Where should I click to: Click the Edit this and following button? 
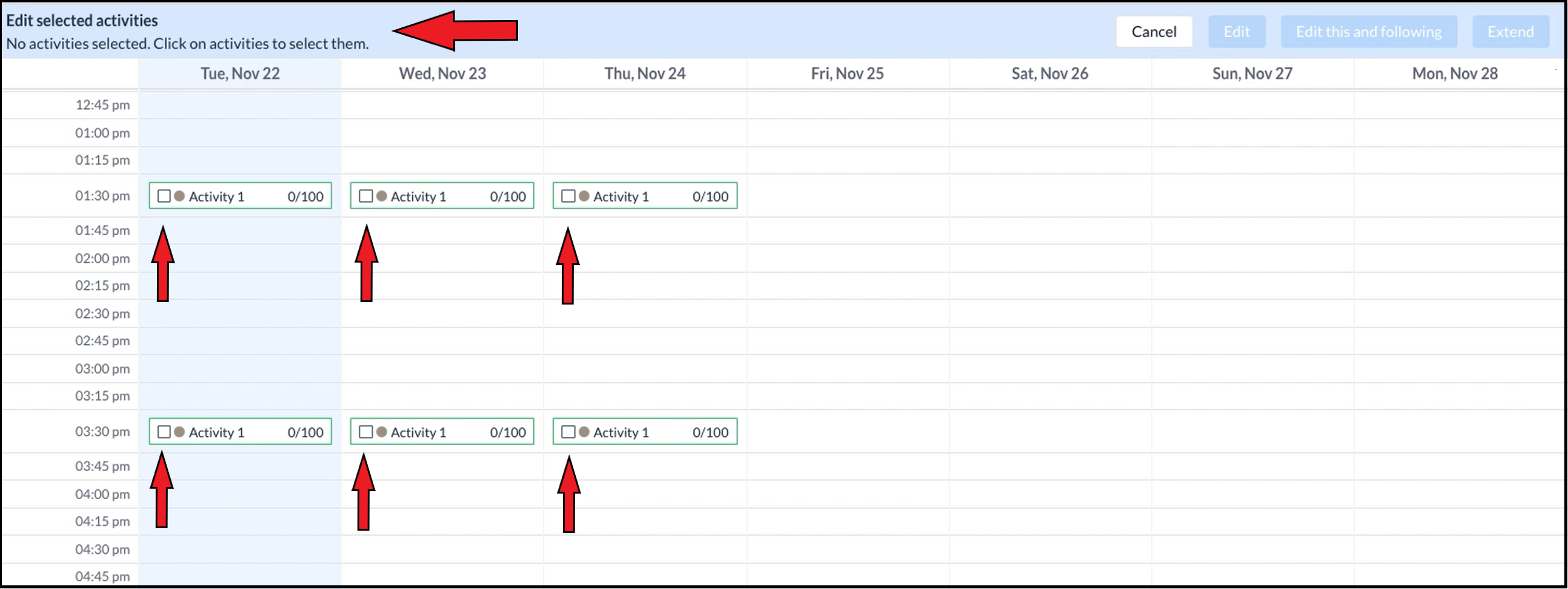[1369, 31]
